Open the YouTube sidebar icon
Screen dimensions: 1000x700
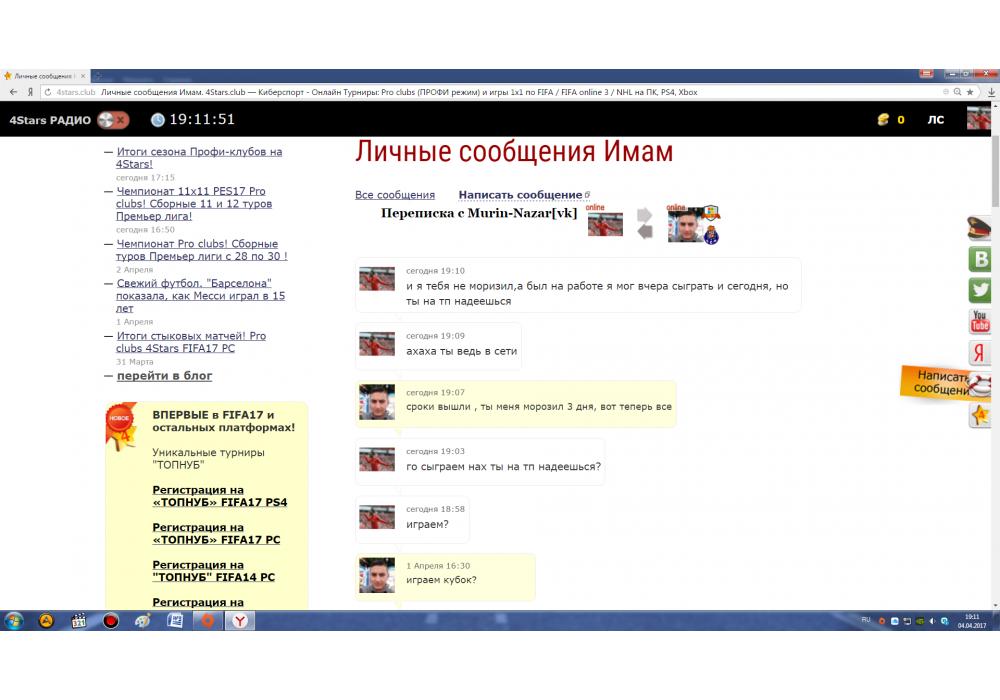point(980,322)
